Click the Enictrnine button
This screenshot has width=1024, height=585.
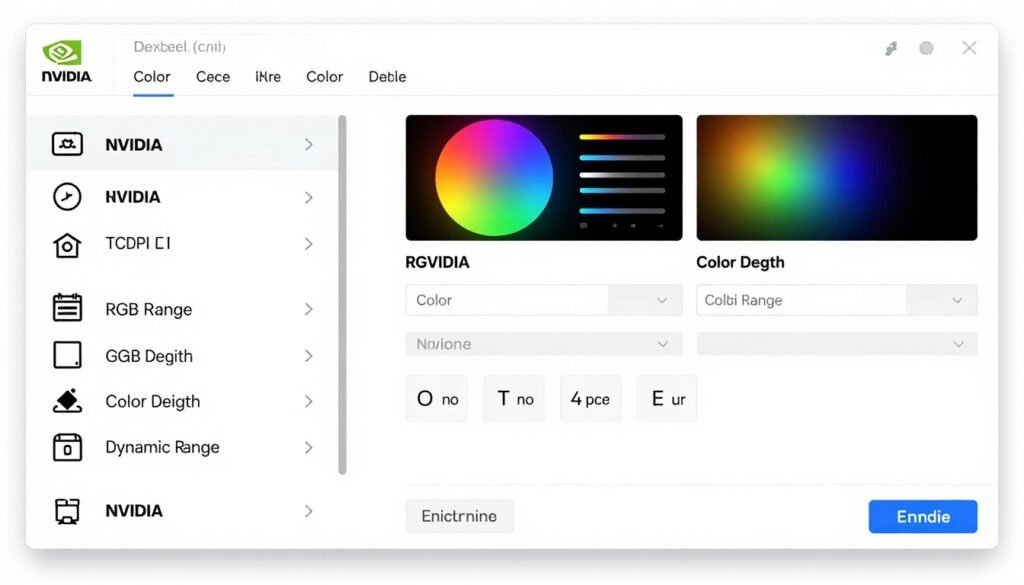click(x=459, y=516)
